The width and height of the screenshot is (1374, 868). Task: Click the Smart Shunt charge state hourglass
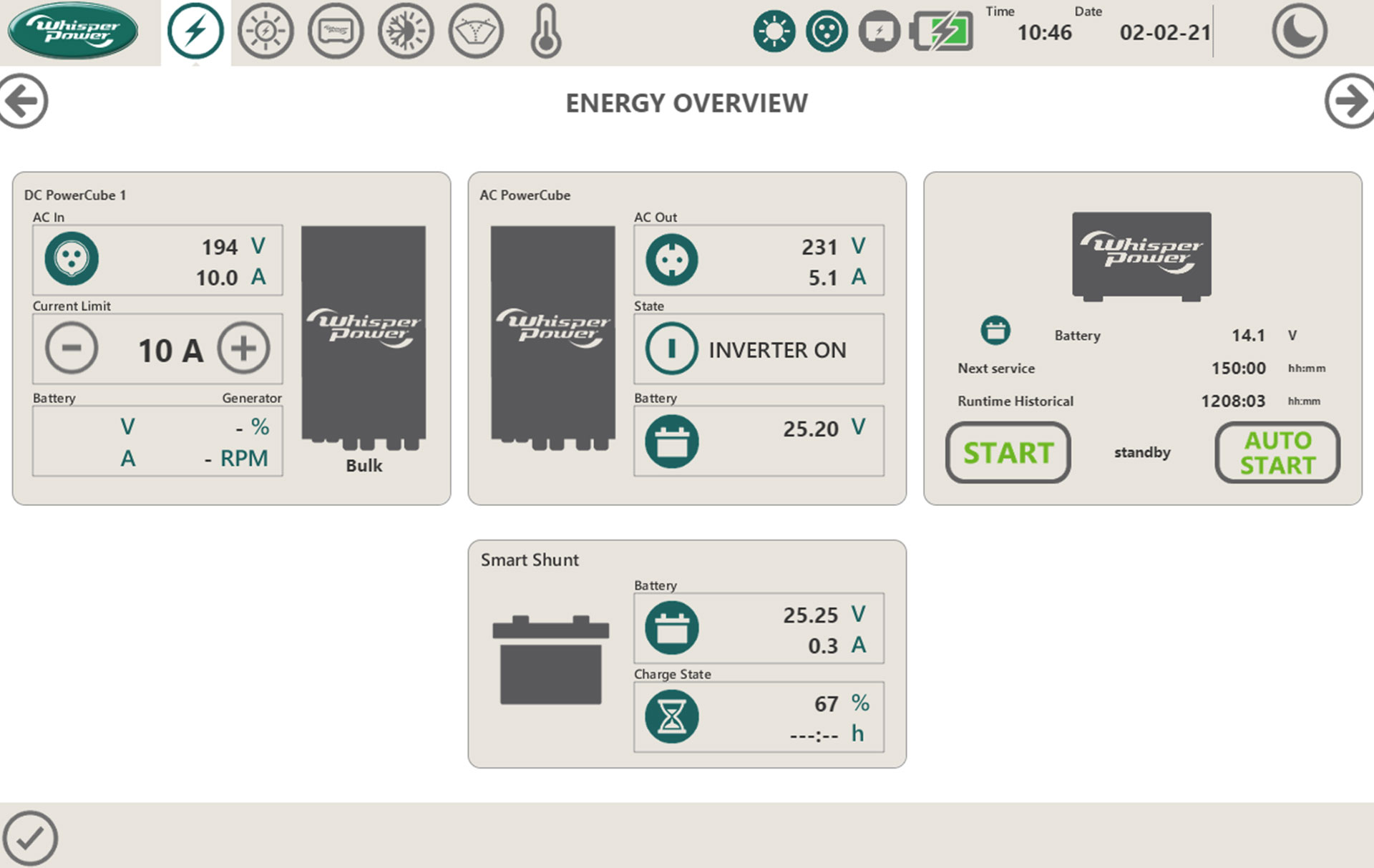671,717
